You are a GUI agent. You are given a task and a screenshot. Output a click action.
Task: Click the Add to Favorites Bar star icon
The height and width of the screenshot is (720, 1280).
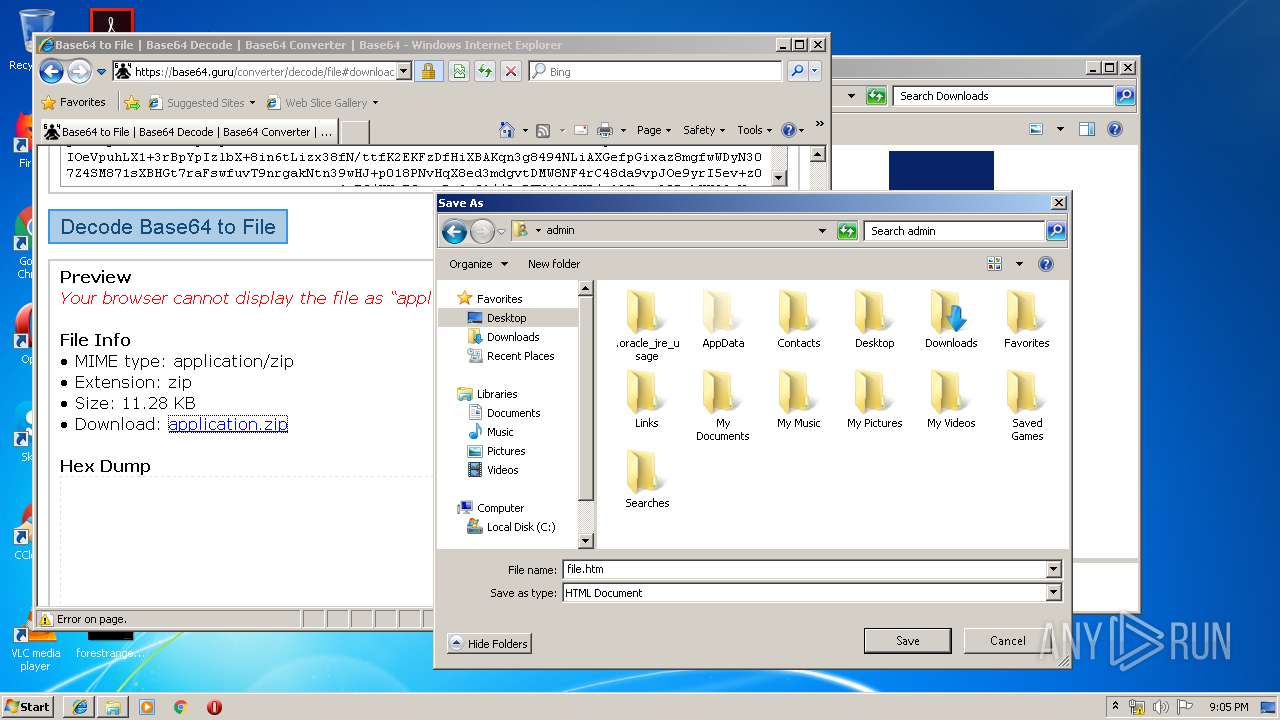pos(131,102)
